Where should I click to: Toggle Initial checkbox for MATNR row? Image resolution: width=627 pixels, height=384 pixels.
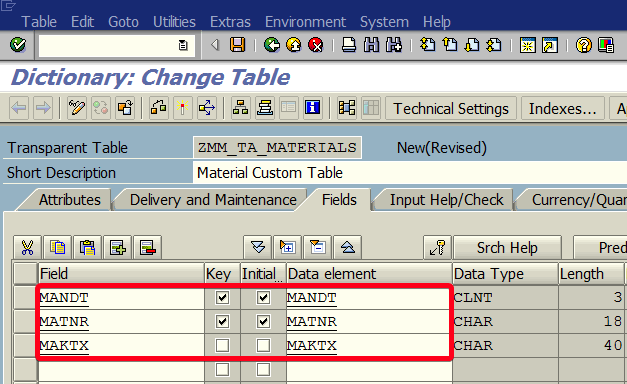(x=263, y=322)
